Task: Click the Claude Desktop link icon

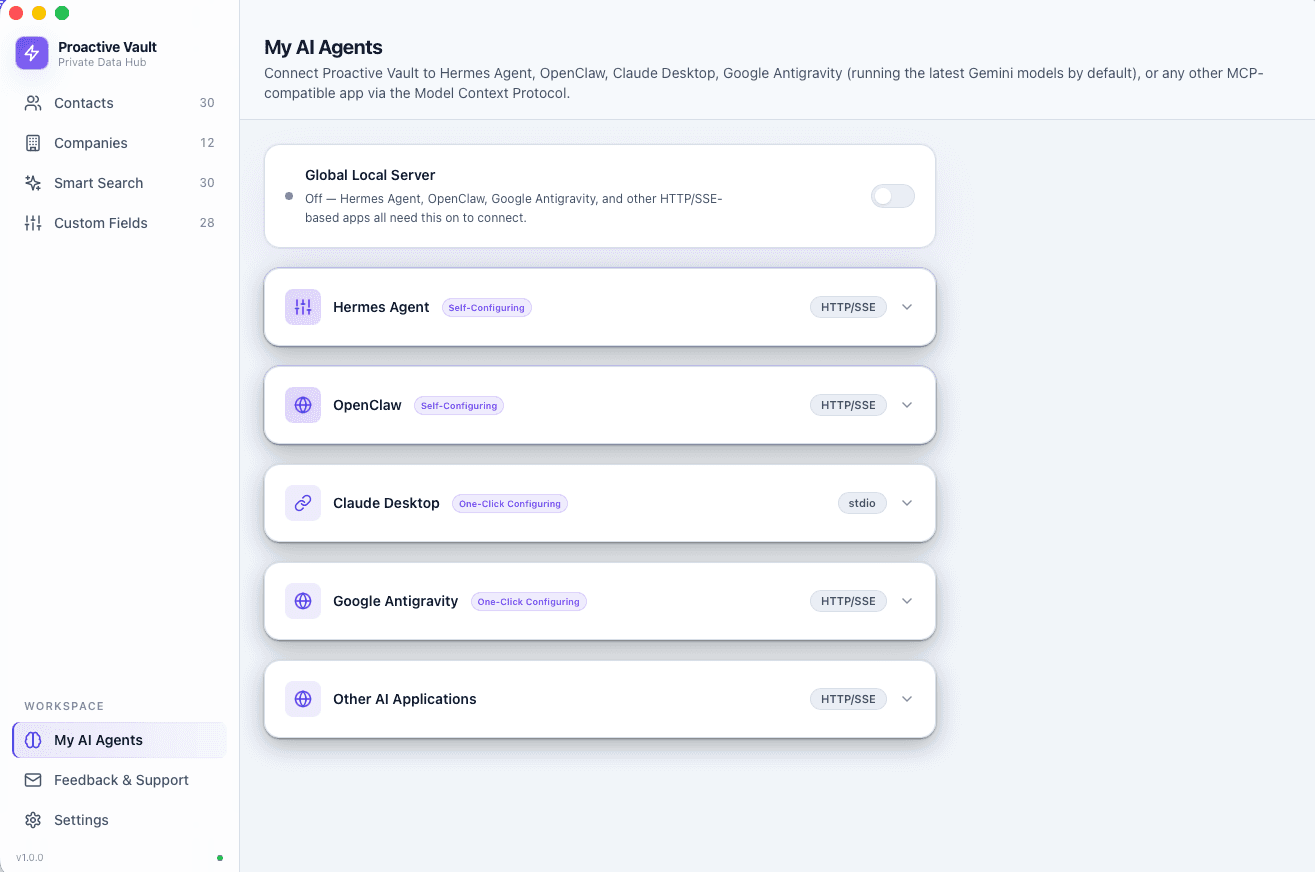Action: pos(303,503)
